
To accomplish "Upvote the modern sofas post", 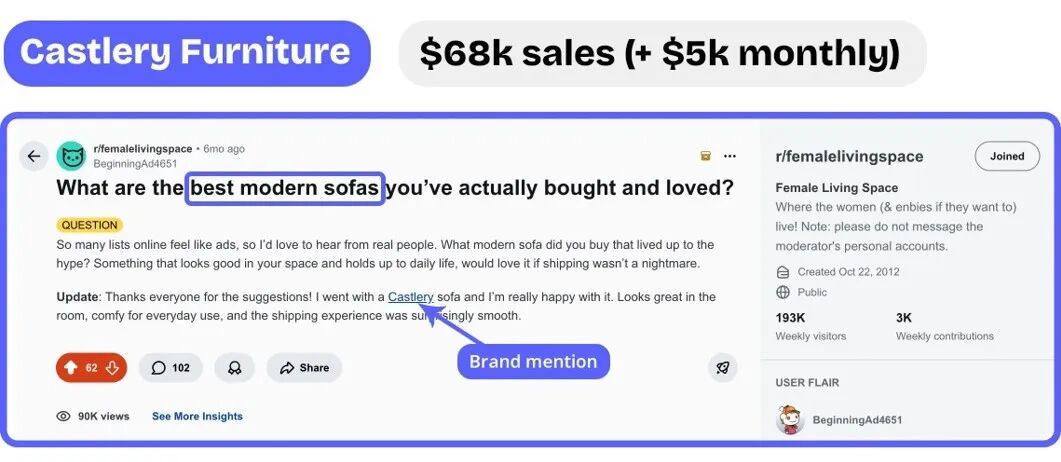I will click(x=71, y=368).
